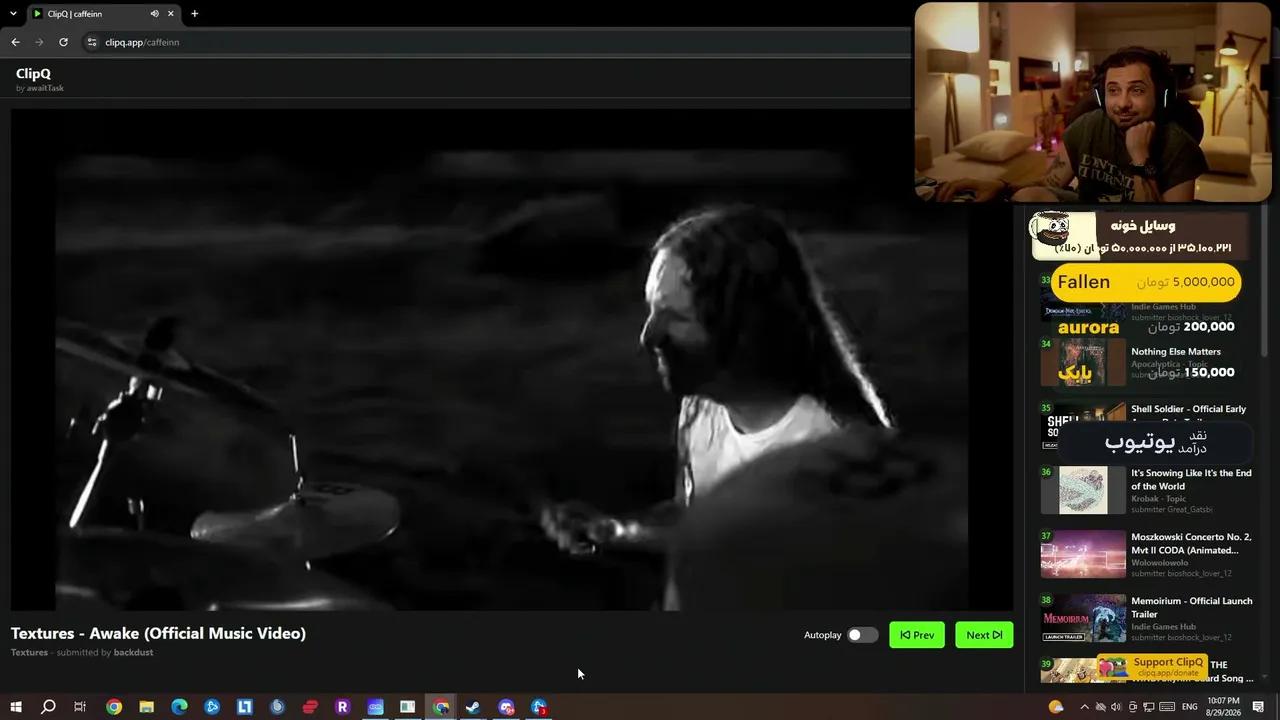The height and width of the screenshot is (720, 1280).
Task: Launch Microsoft Edge from the taskbar
Action: tap(179, 707)
